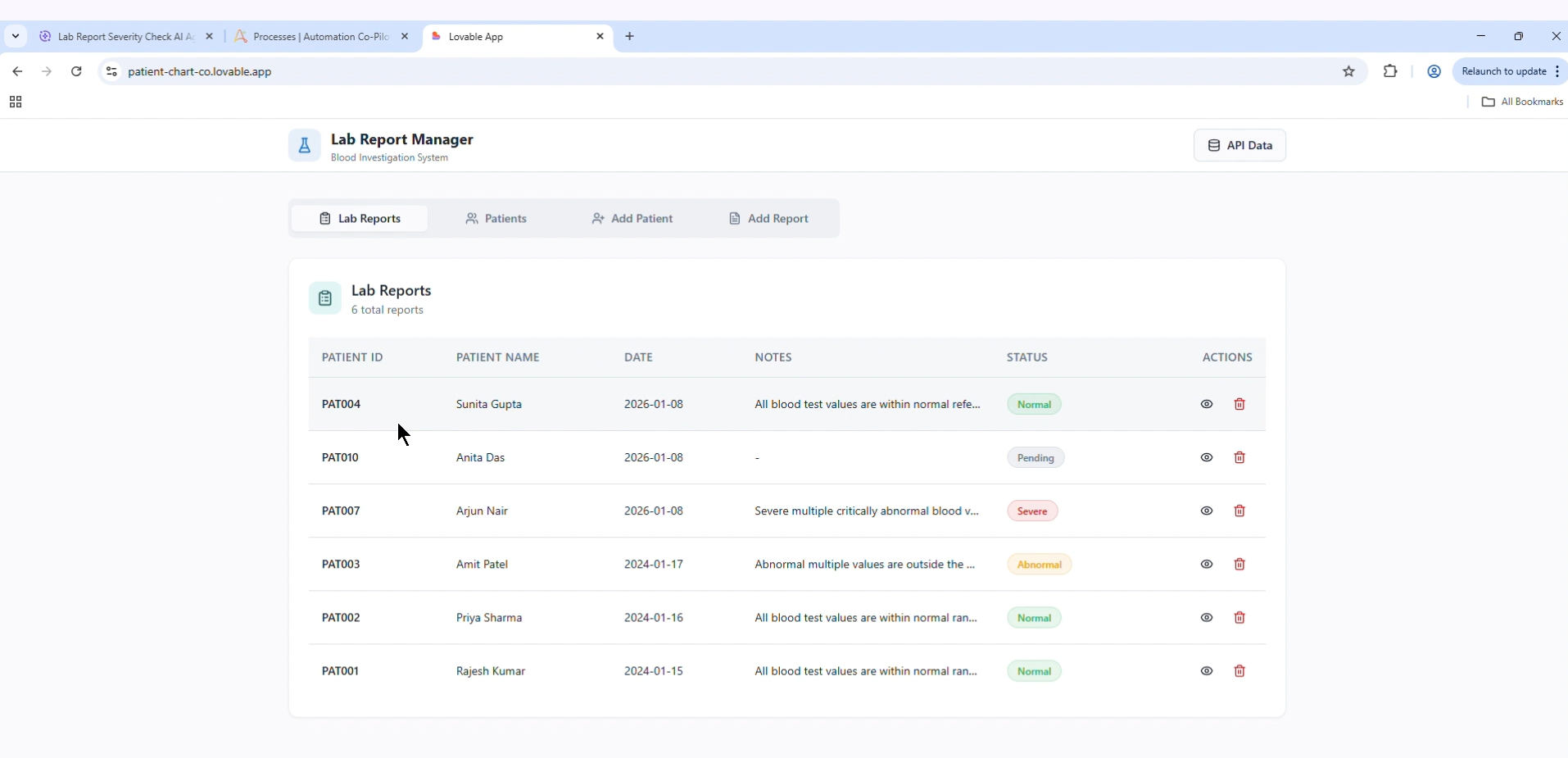Click the API Data button
This screenshot has height=758, width=1568.
(x=1239, y=146)
